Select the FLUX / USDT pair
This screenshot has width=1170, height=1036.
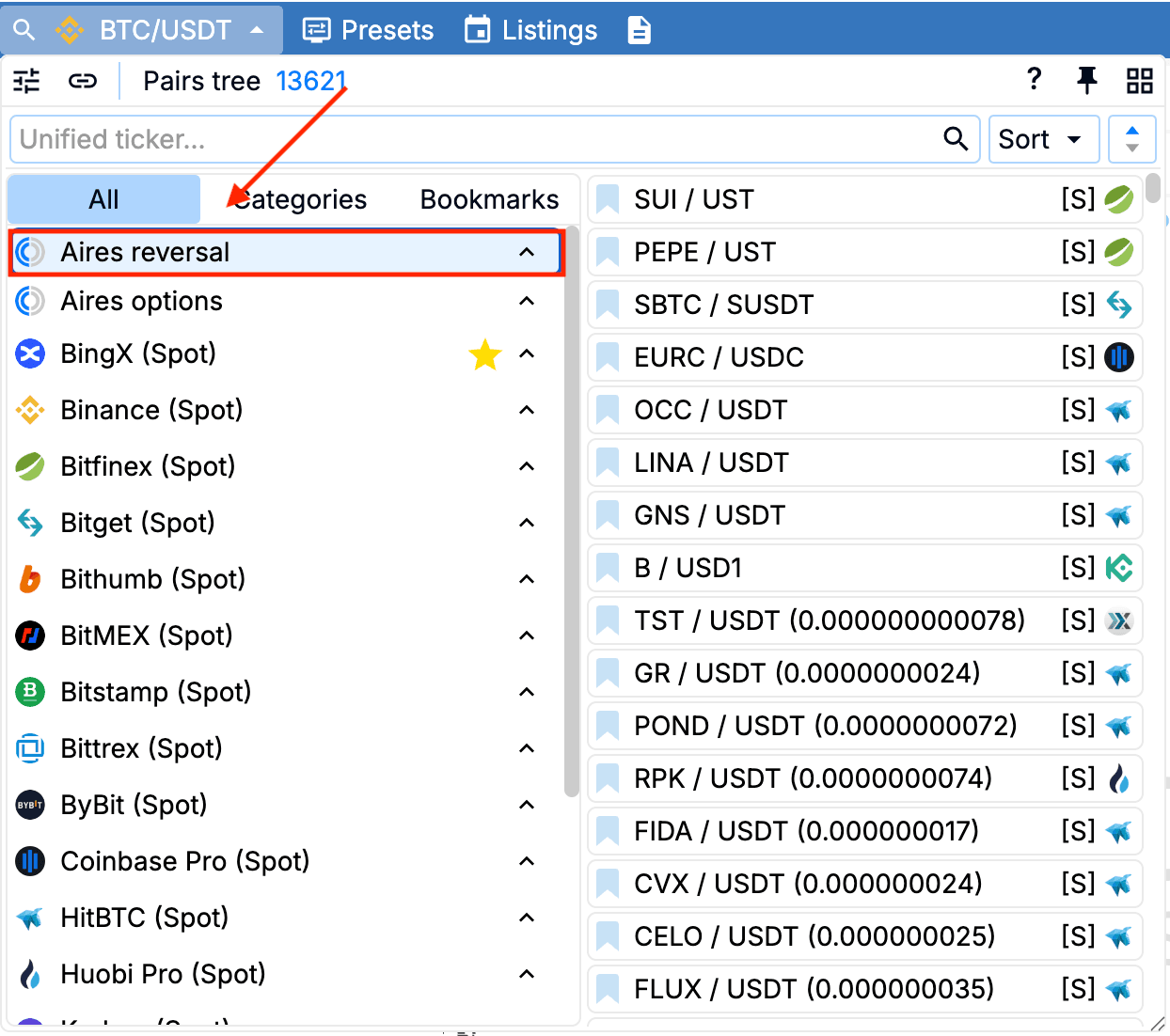click(x=865, y=989)
